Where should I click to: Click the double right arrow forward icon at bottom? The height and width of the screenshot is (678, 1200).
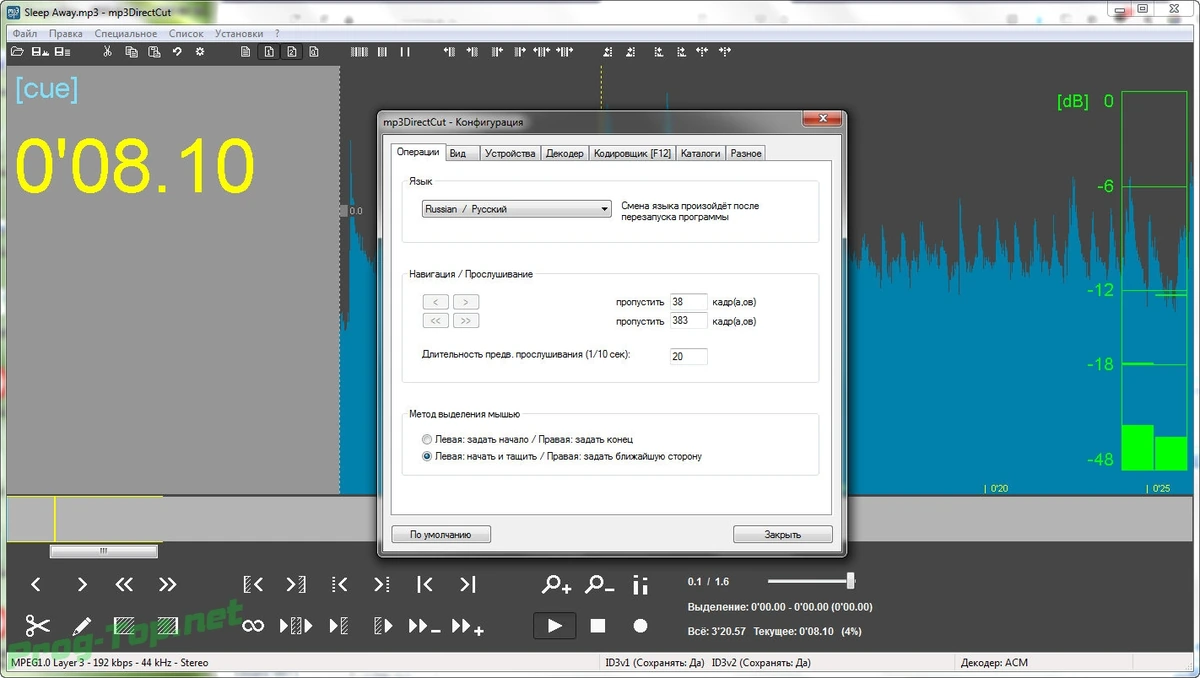pyautogui.click(x=167, y=584)
